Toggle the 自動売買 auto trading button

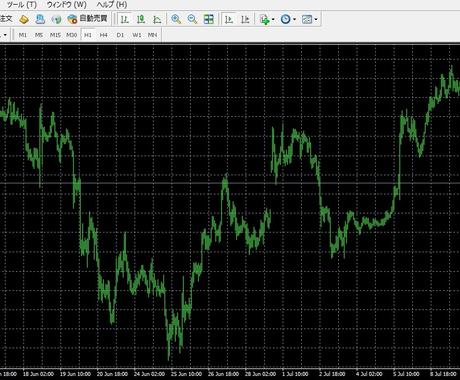tap(87, 19)
